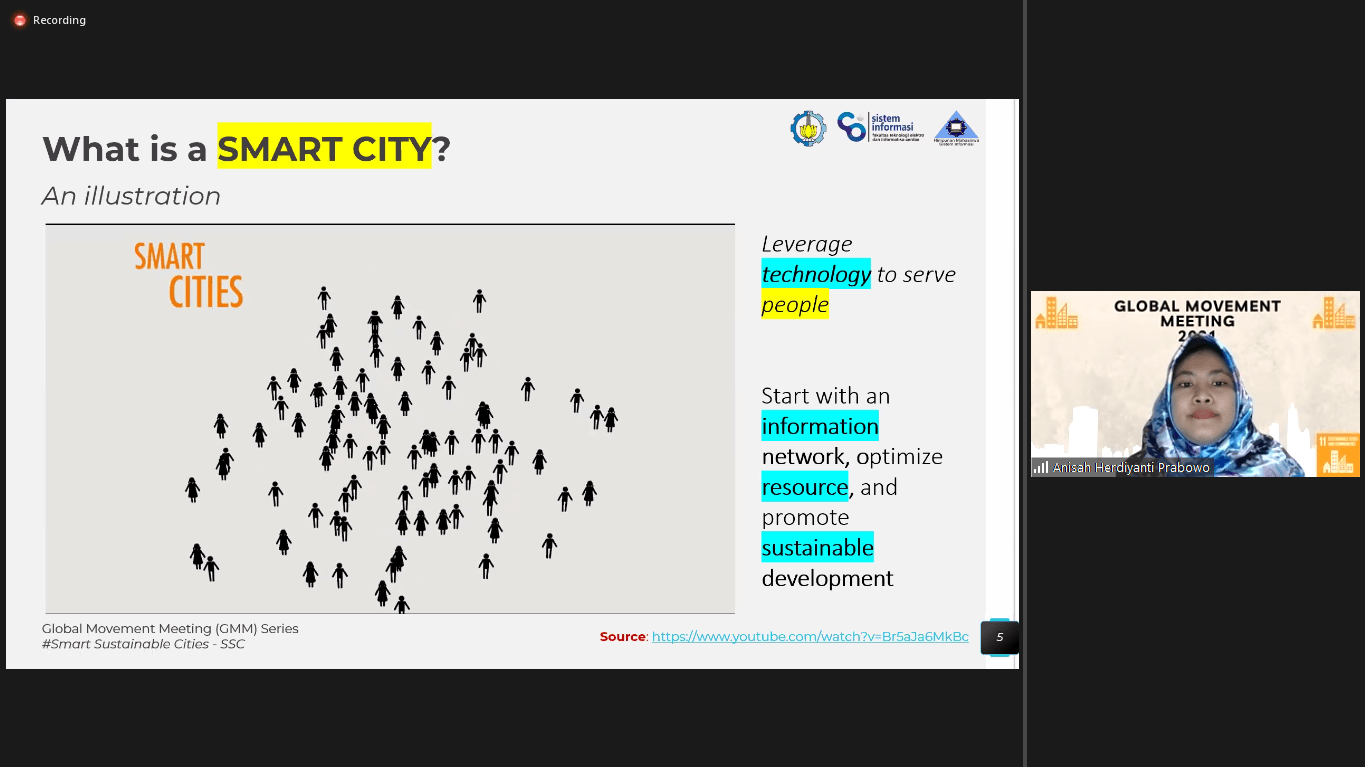
Task: Click the blue triangle student association logo
Action: (956, 128)
